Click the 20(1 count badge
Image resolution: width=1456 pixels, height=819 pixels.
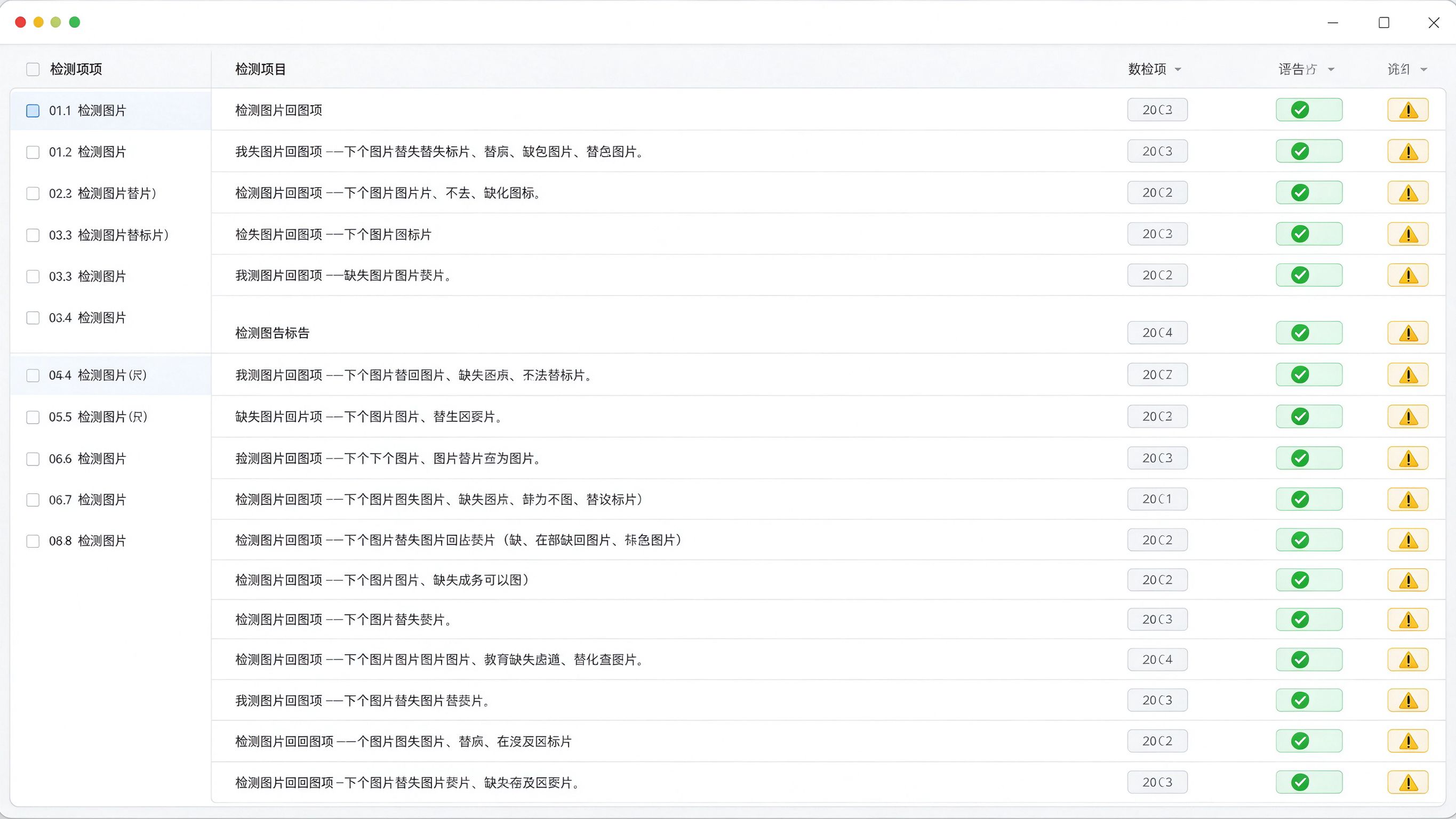coord(1157,499)
